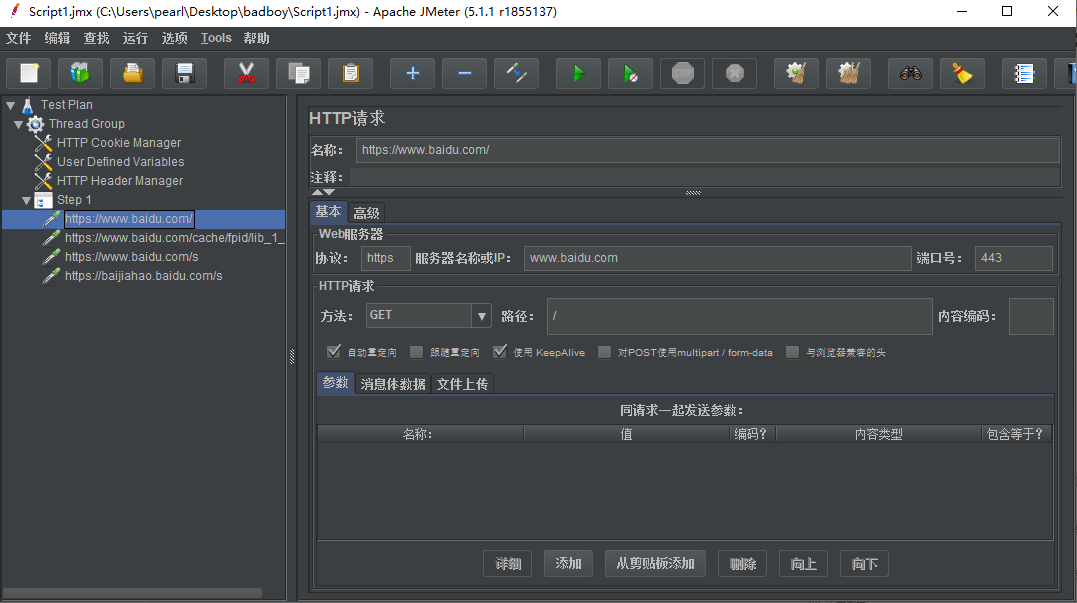Image resolution: width=1077 pixels, height=603 pixels.
Task: Click the Step 1 controller icon
Action: tap(43, 201)
